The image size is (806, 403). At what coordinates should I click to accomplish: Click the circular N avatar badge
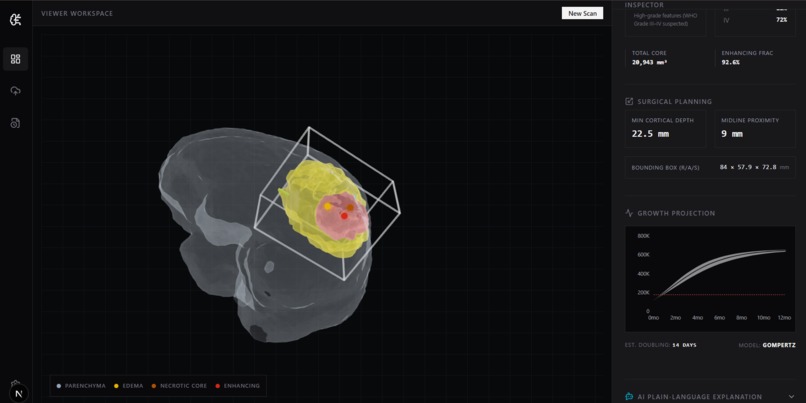click(x=19, y=394)
